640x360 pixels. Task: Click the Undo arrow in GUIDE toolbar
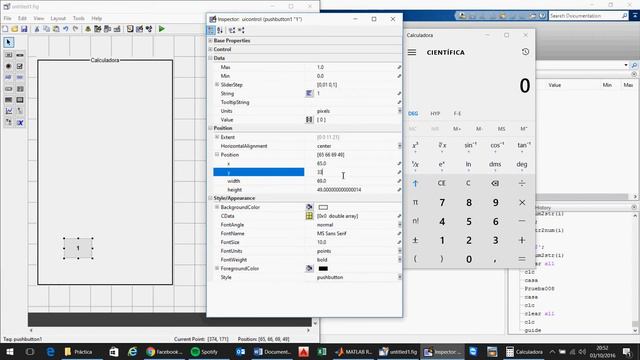[x=66, y=29]
